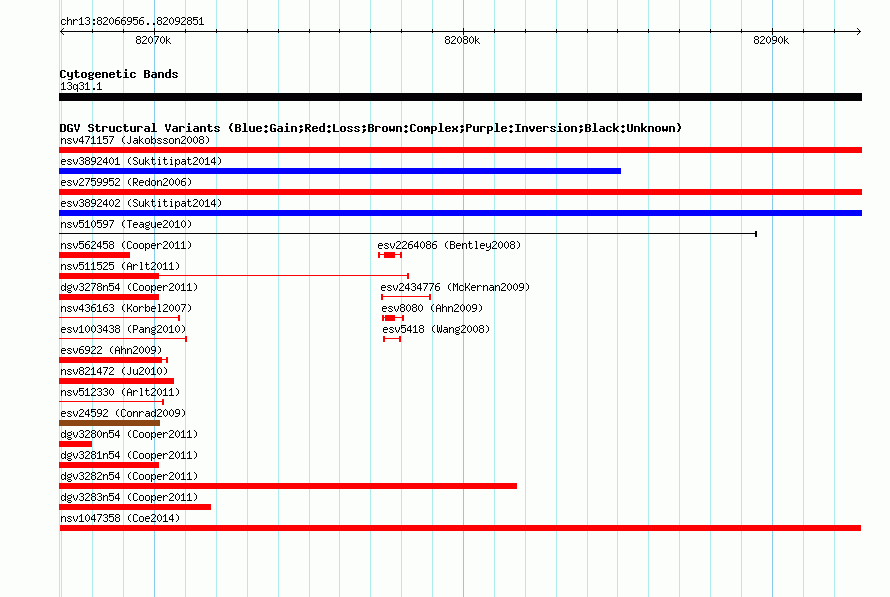
Task: Click the red bracket under esv5418 (Wang2008)
Action: tap(392, 339)
